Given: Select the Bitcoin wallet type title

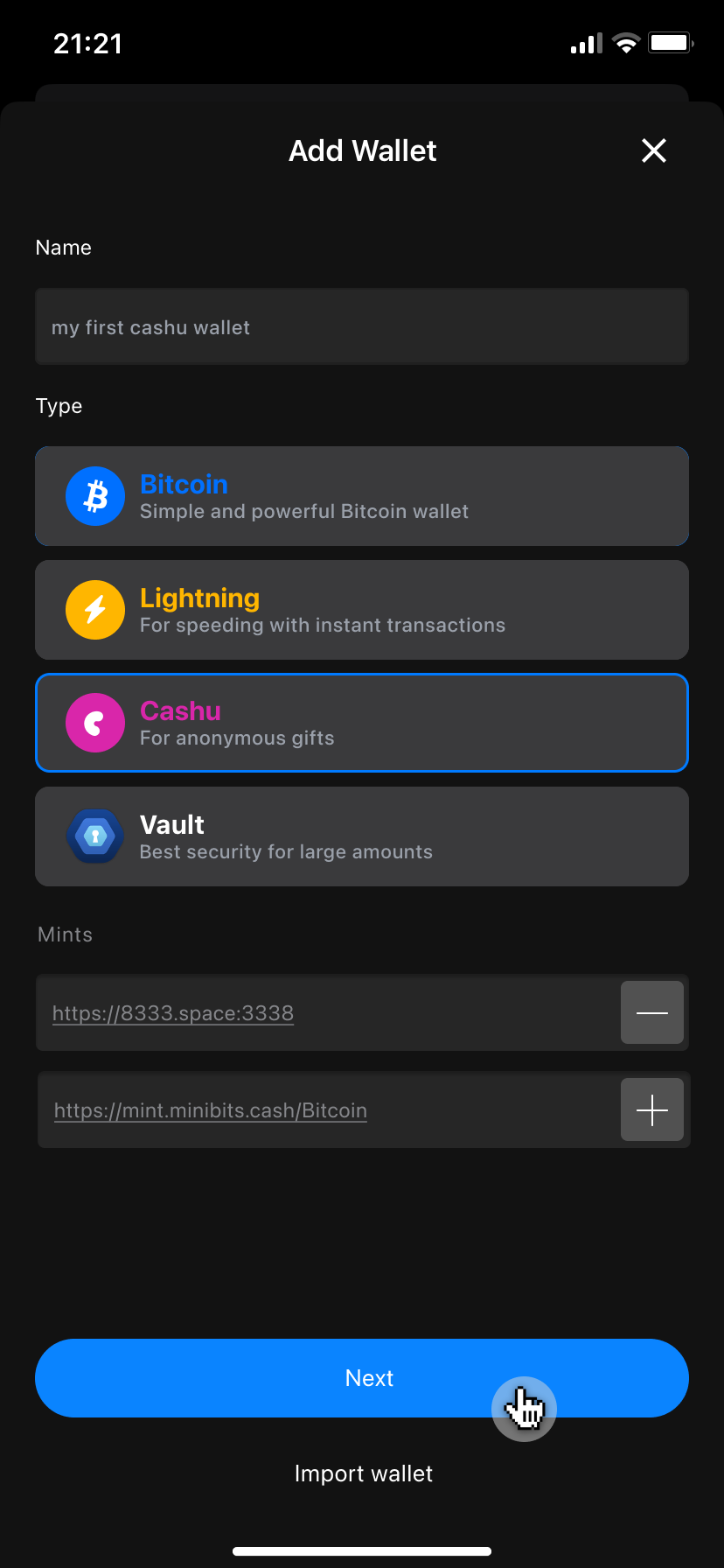Looking at the screenshot, I should [184, 484].
